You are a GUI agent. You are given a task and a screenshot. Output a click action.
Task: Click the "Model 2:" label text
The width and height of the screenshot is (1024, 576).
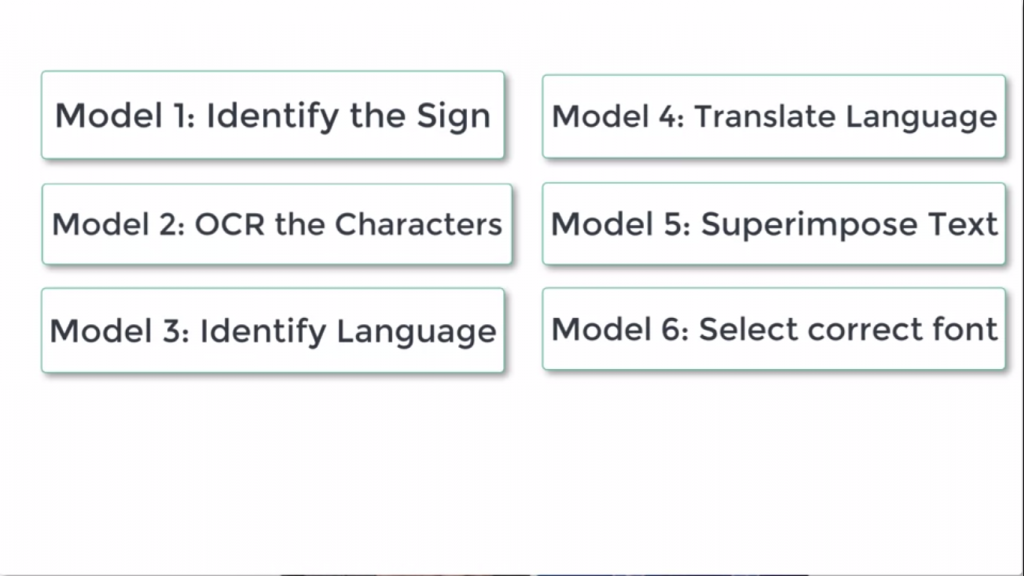click(118, 224)
